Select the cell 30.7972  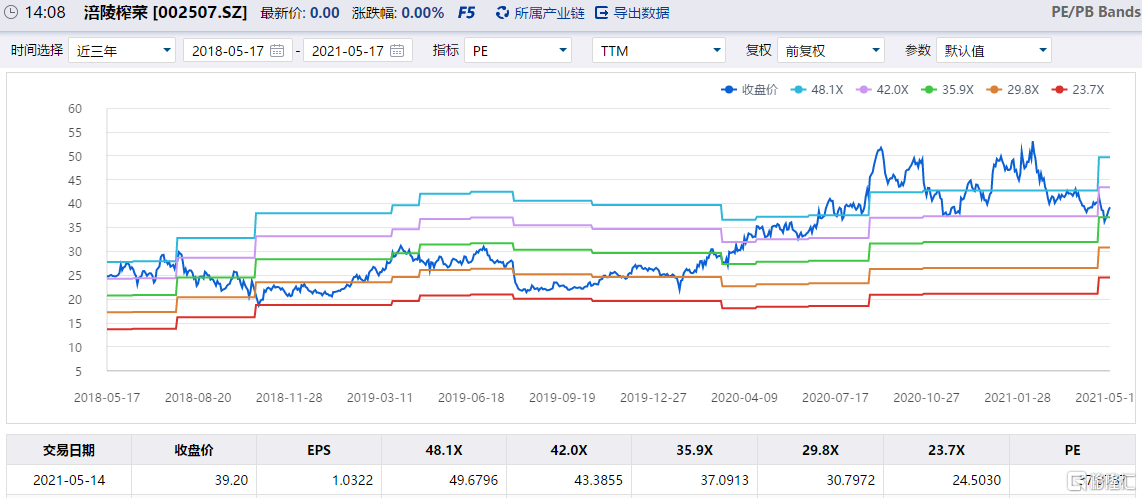[x=820, y=481]
